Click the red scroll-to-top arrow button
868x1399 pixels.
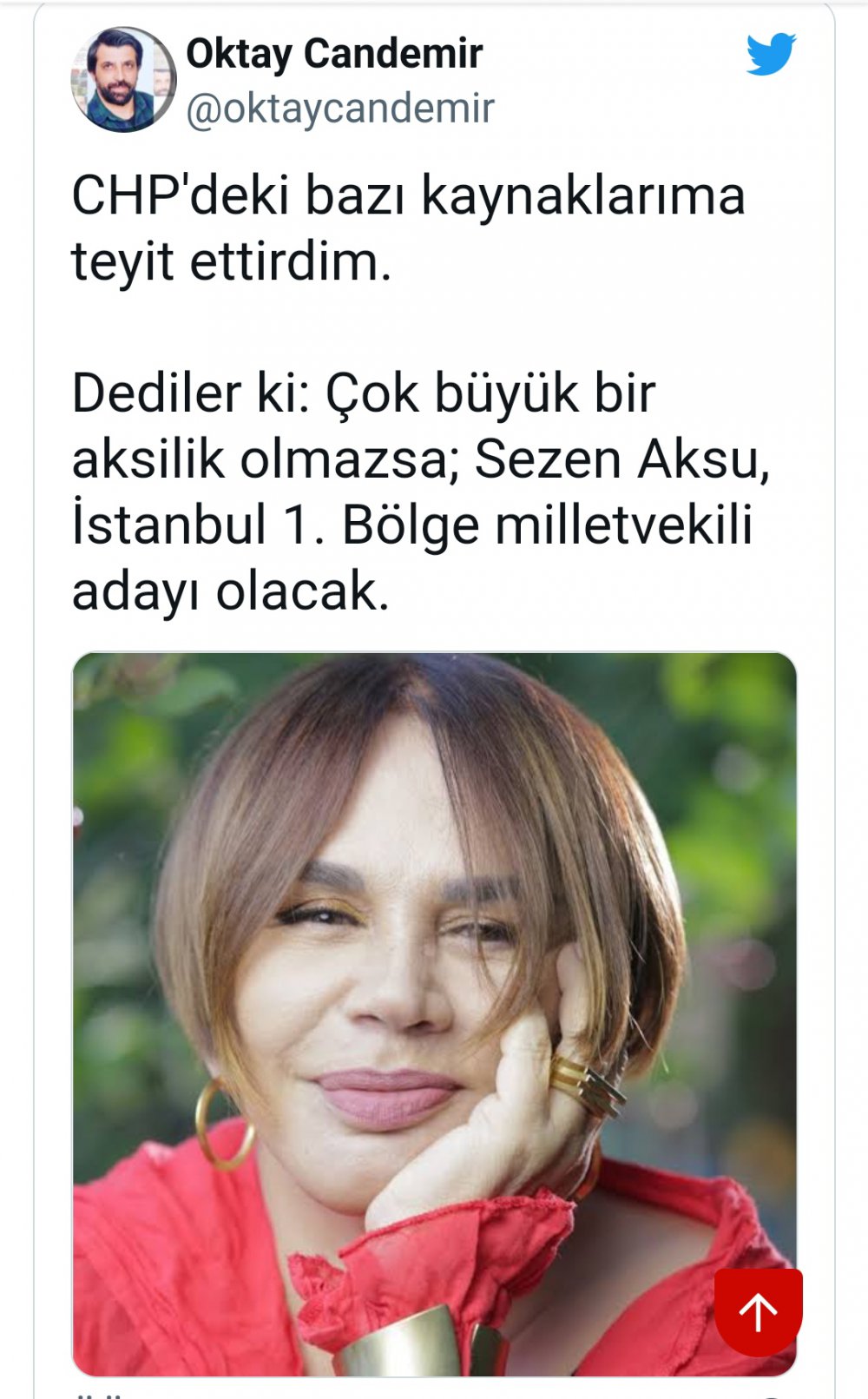(x=759, y=1311)
